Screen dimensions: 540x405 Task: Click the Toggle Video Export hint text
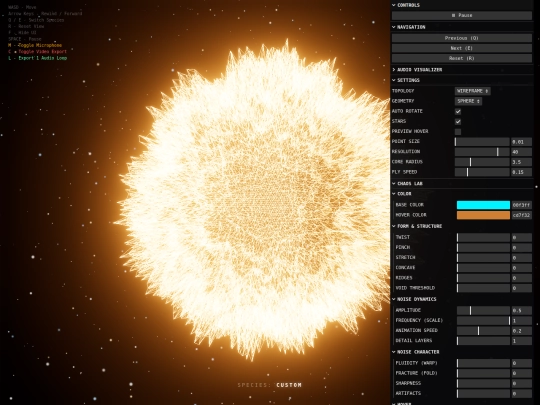[38, 52]
